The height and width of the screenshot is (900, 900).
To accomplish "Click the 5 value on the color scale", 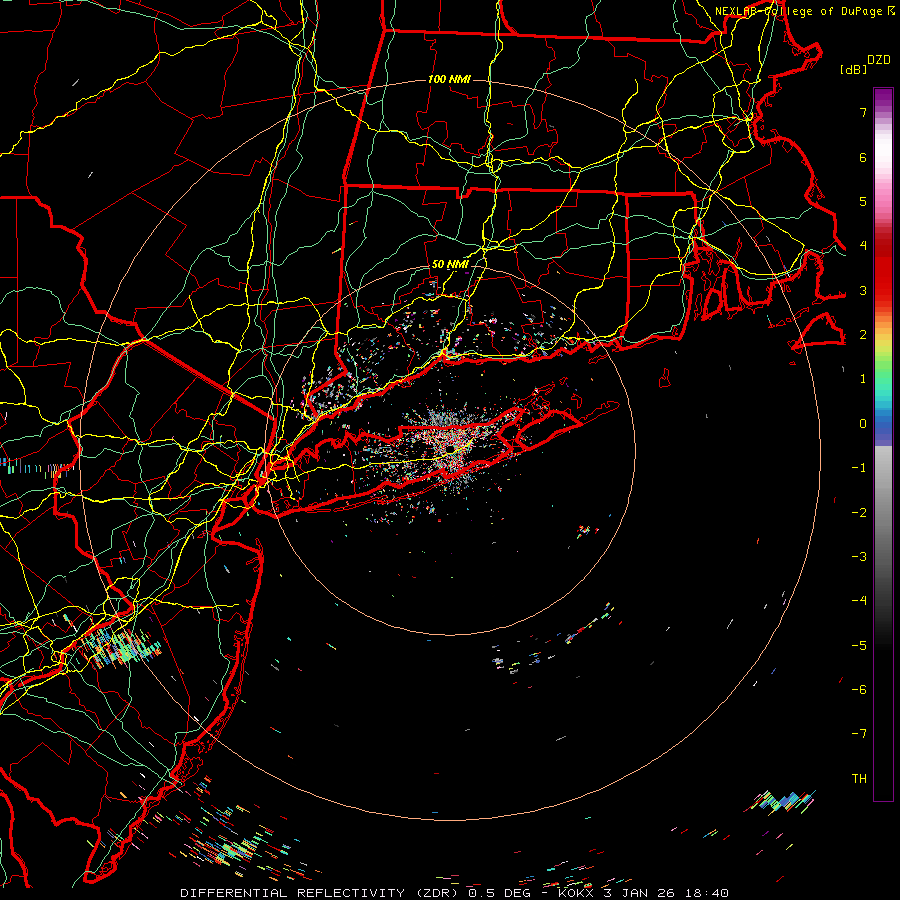I will [x=863, y=201].
